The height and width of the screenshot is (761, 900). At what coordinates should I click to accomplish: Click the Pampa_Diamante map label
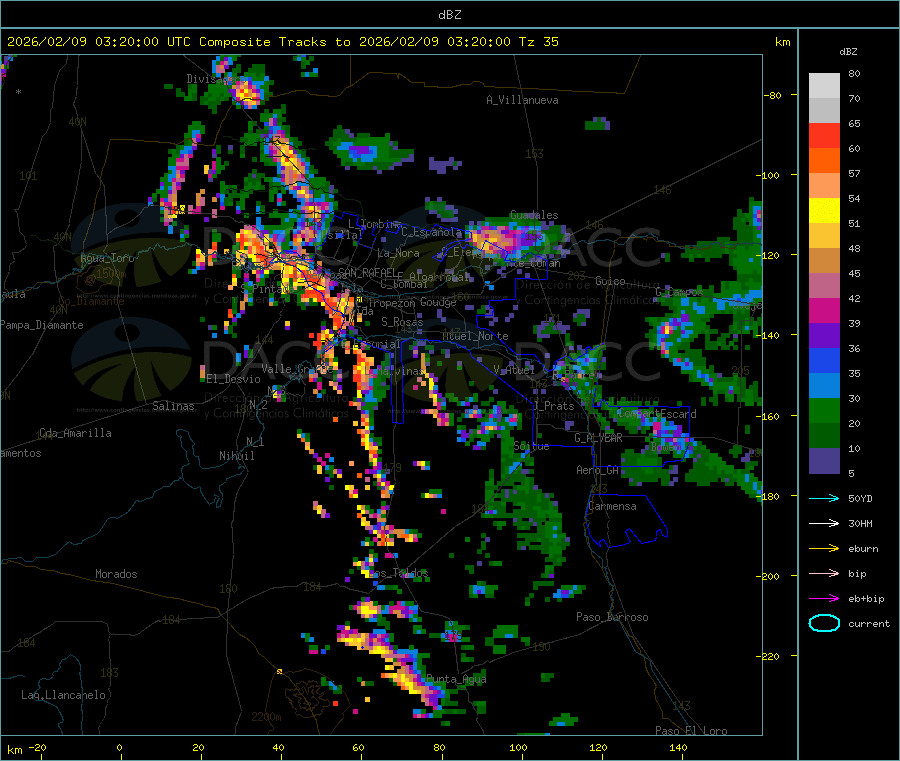click(42, 325)
